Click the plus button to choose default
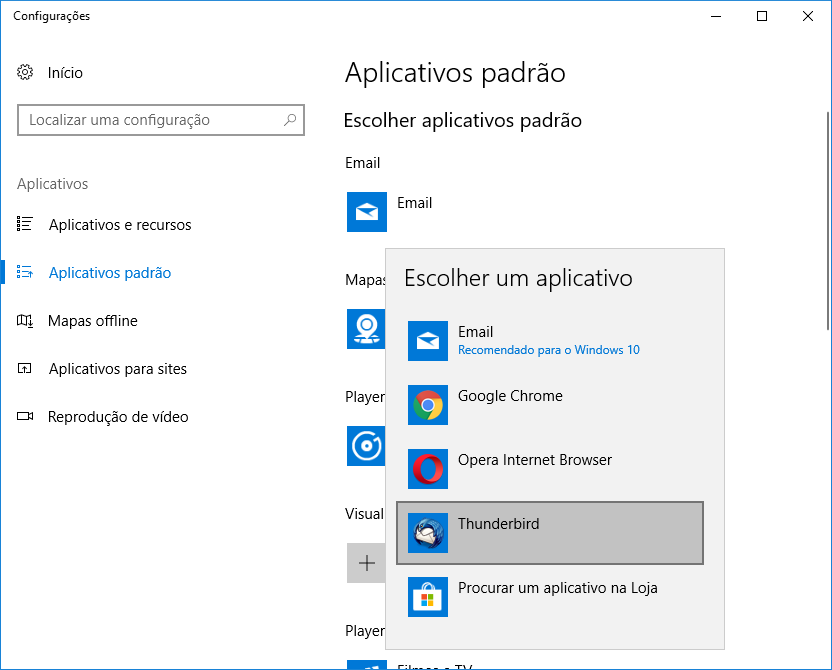Viewport: 832px width, 670px height. (366, 563)
